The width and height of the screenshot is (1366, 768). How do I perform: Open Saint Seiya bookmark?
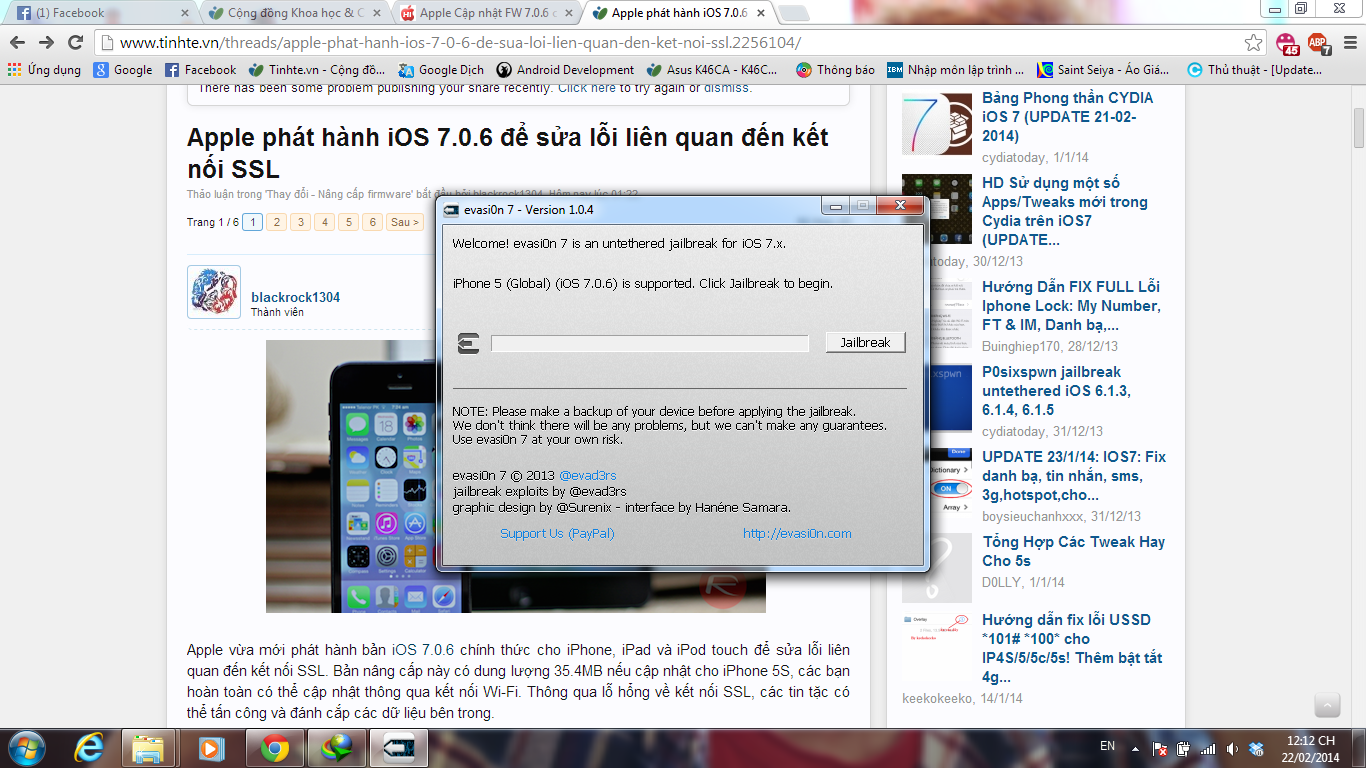(x=1104, y=70)
